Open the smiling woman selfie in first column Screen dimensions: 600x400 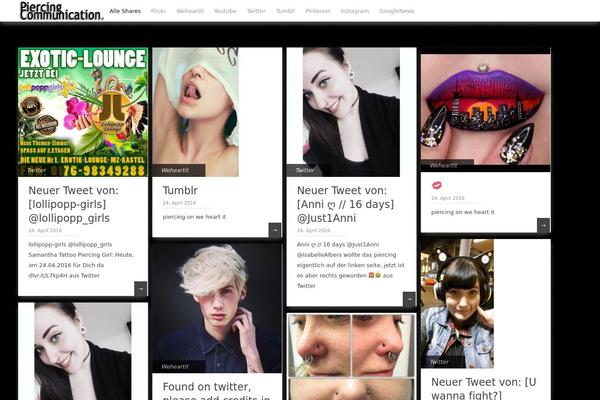click(x=83, y=351)
